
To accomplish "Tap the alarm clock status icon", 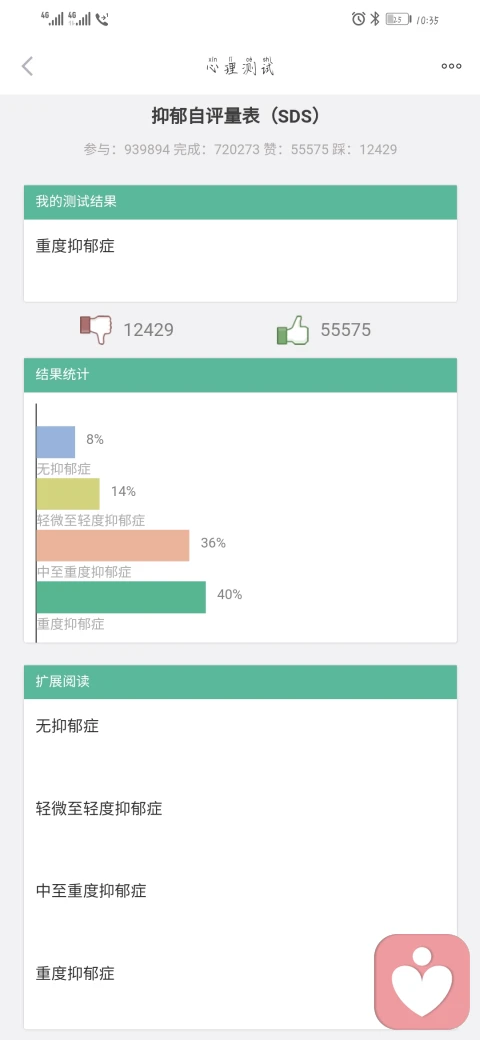I will coord(359,19).
